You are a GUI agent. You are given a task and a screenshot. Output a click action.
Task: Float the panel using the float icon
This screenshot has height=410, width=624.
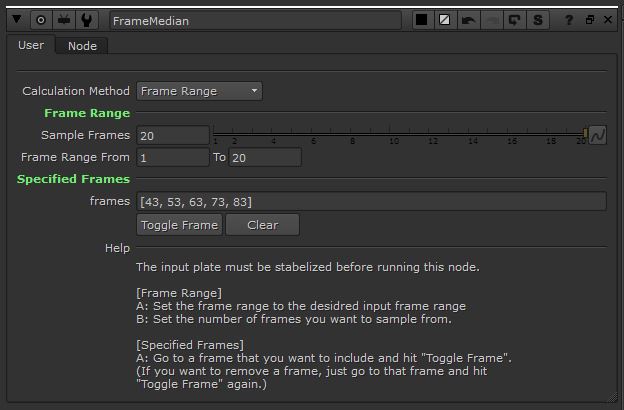coord(589,20)
